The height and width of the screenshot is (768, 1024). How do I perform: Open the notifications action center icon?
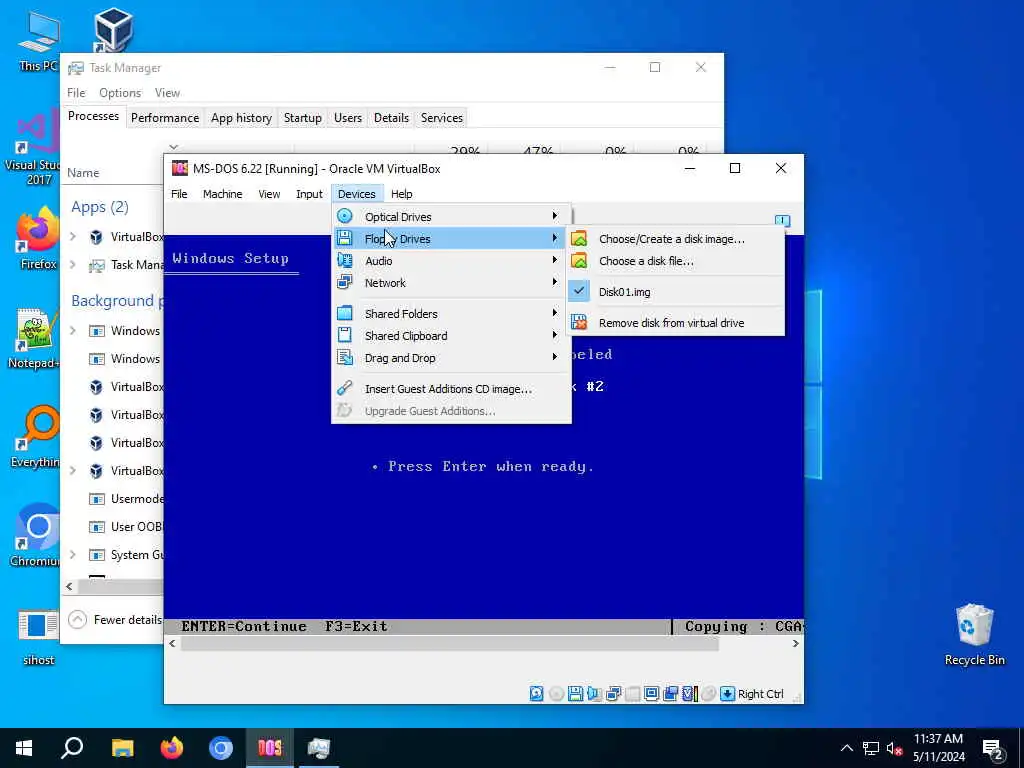tap(993, 748)
